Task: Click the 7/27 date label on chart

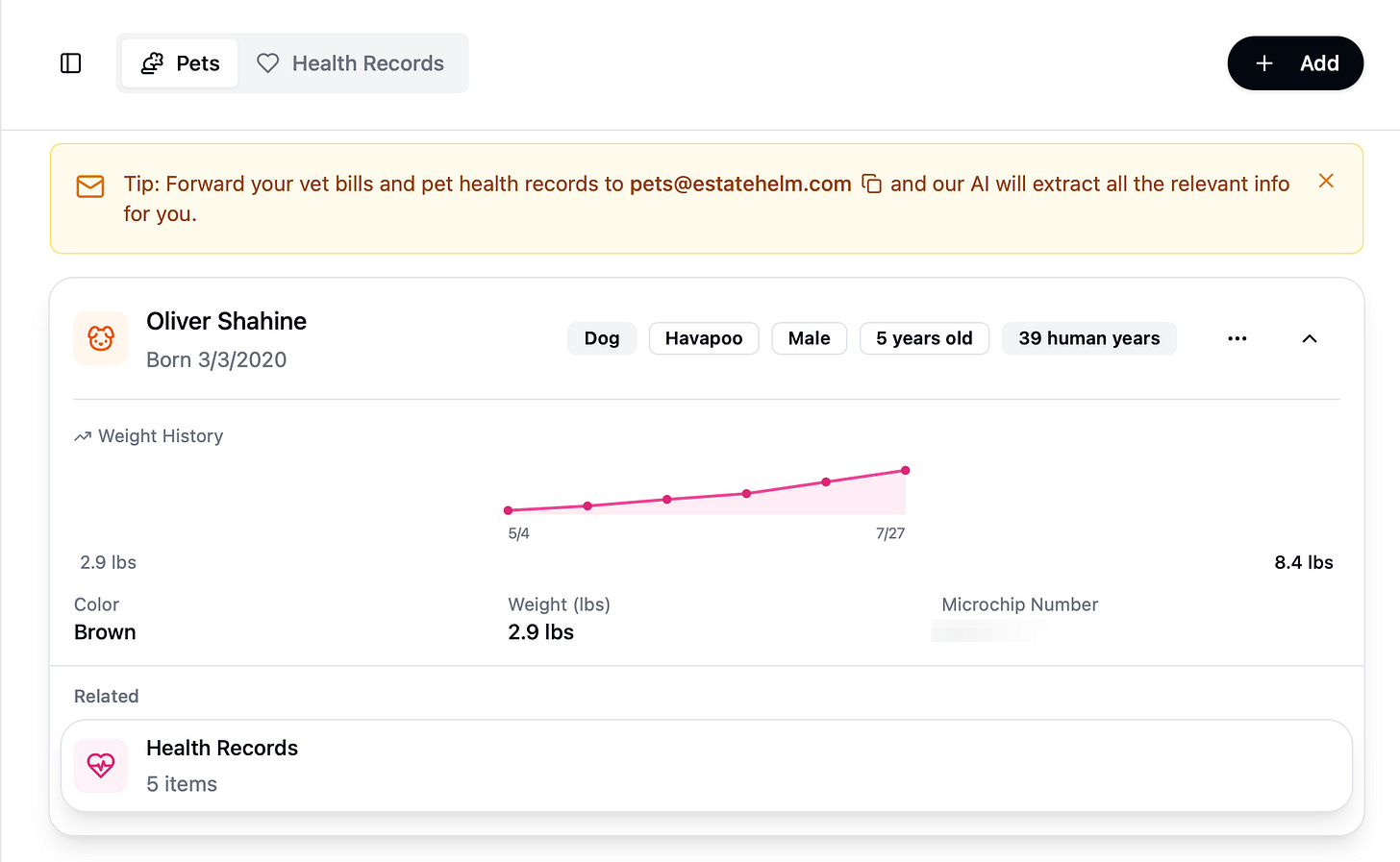Action: coord(890,533)
